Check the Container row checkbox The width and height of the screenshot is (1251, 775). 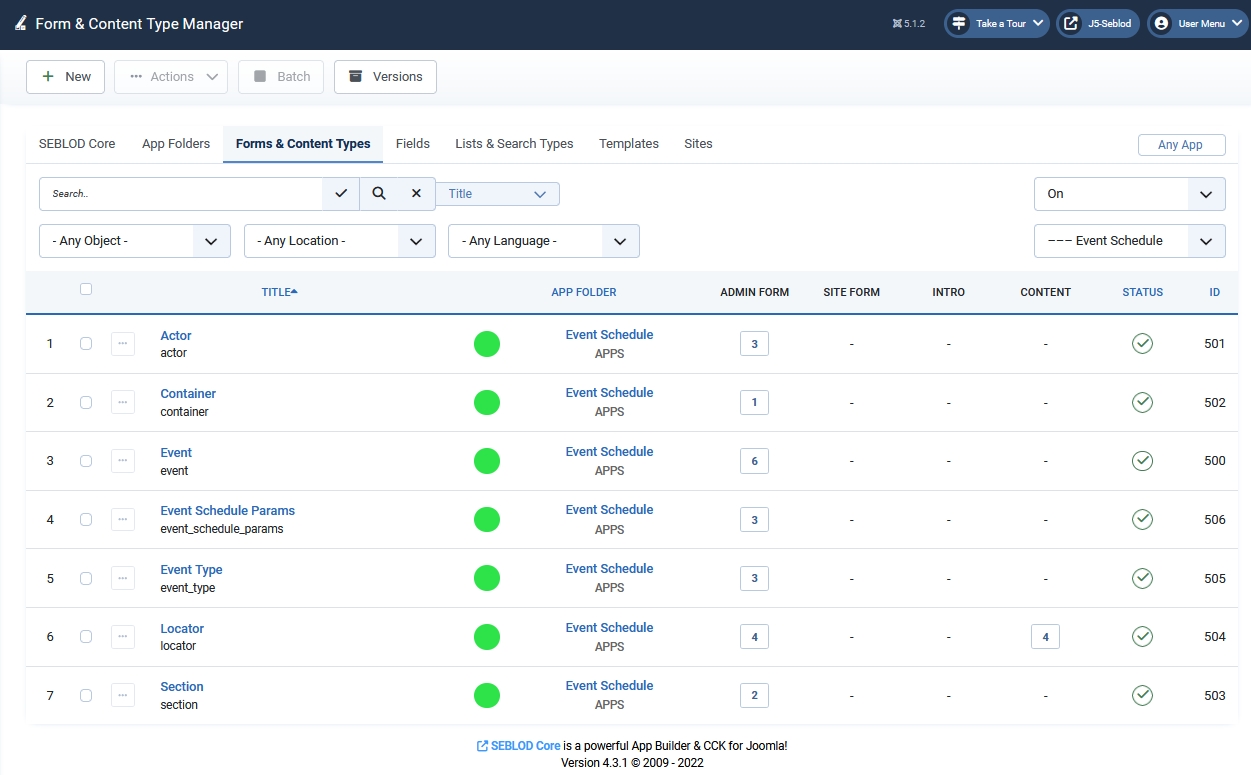tap(86, 402)
